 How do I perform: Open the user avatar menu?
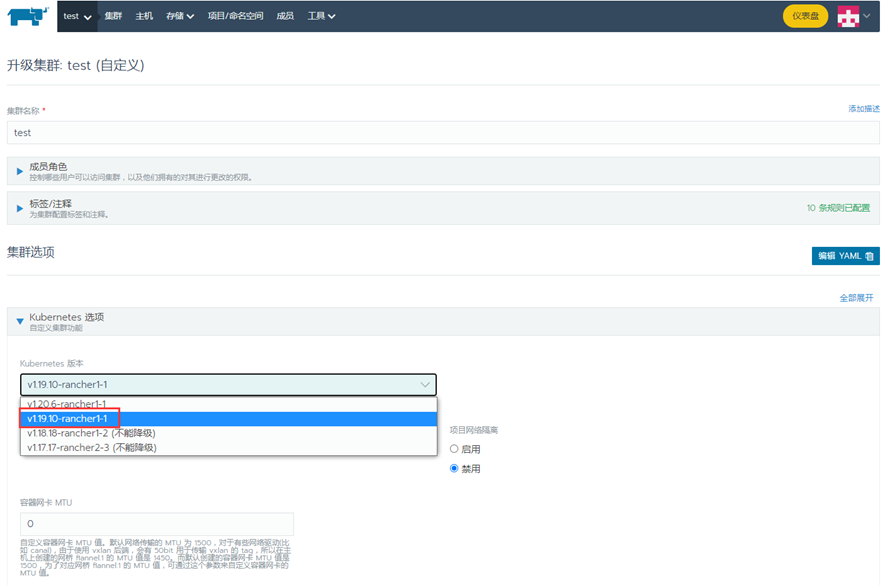848,16
